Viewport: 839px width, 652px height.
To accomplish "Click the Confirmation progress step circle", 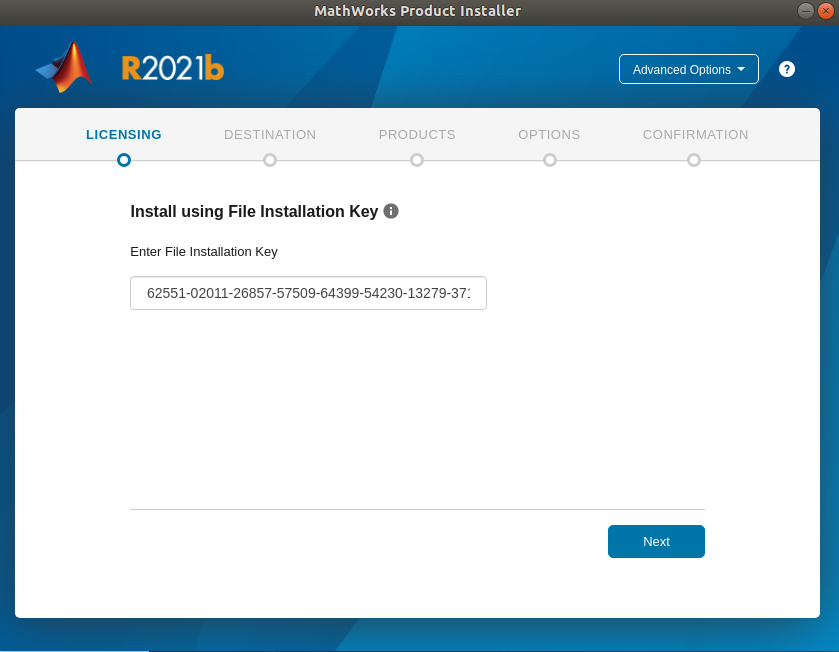I will click(x=694, y=160).
